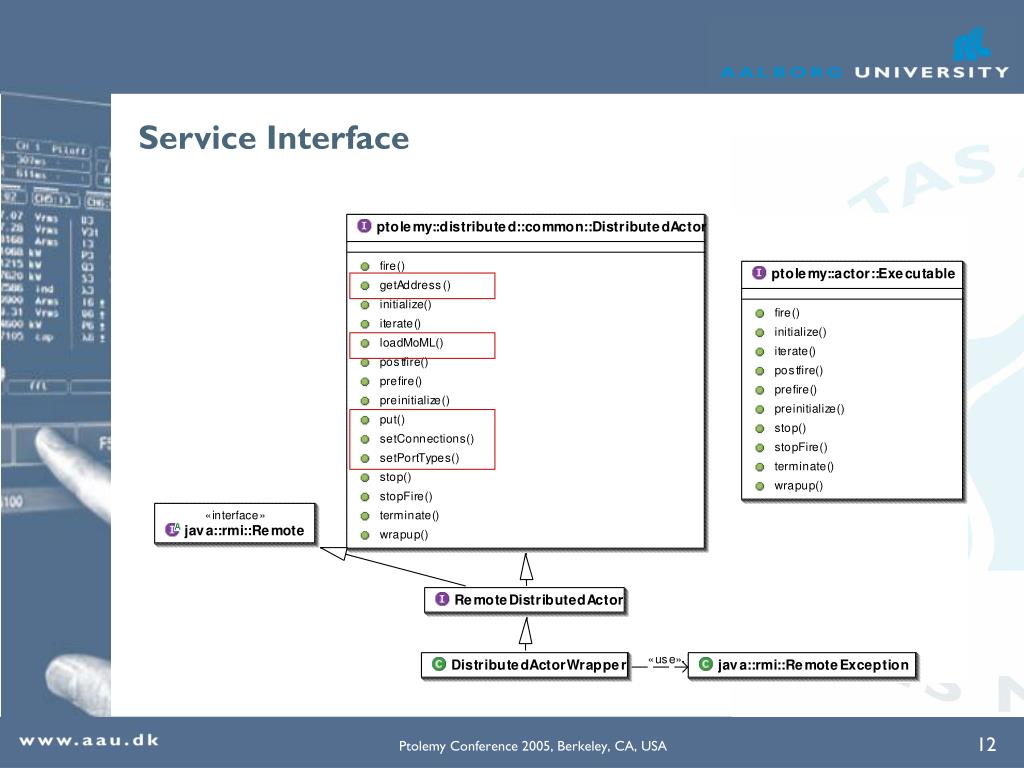Click the purple interface icon beside ptolemy::actor::Executable
This screenshot has height=768, width=1024.
[x=759, y=272]
